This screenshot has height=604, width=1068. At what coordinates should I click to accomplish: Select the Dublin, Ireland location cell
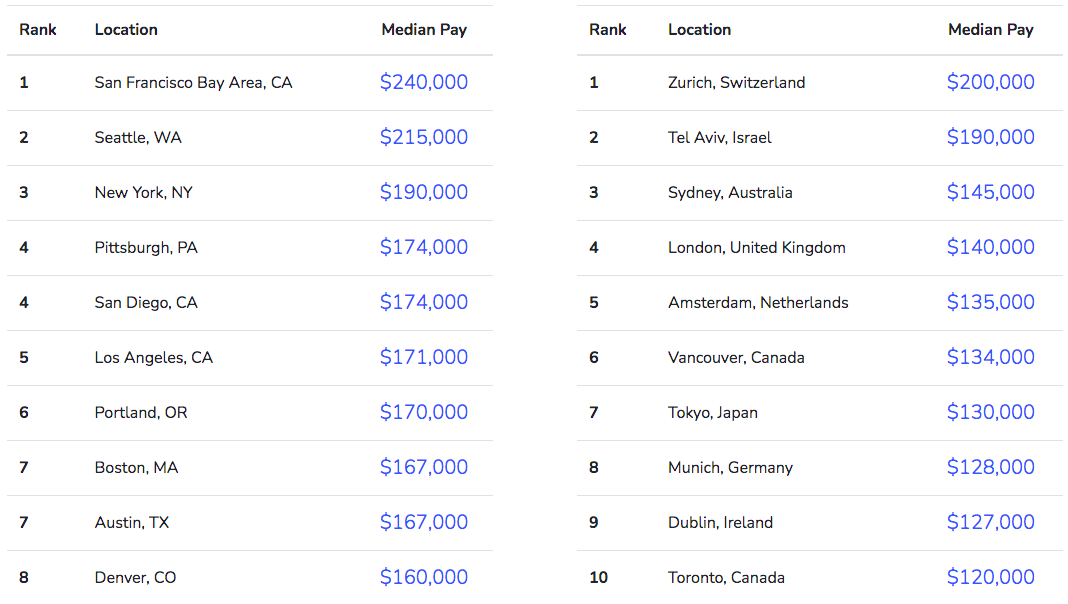coord(720,523)
